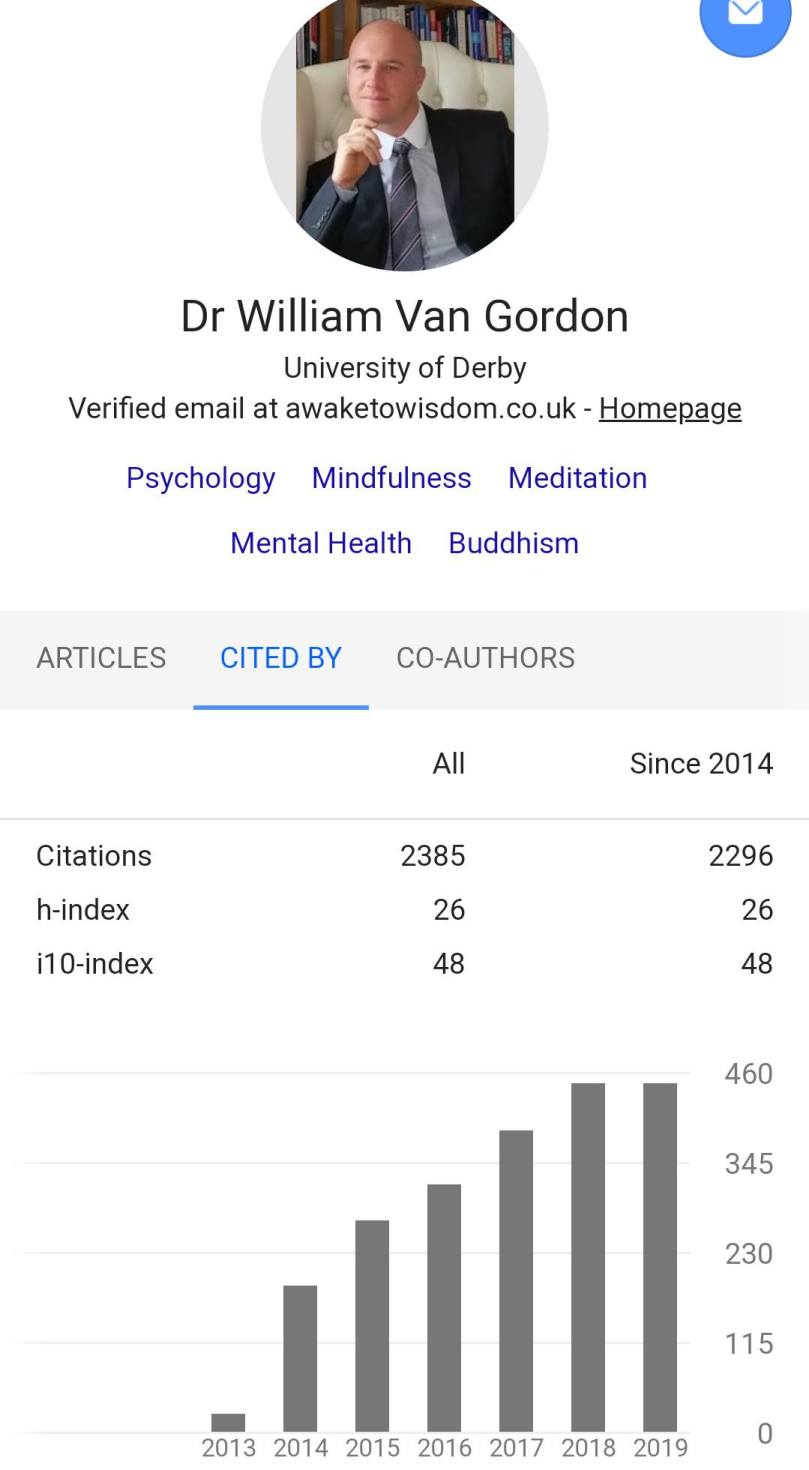Click the Meditation interest link
The image size is (809, 1470).
point(577,478)
